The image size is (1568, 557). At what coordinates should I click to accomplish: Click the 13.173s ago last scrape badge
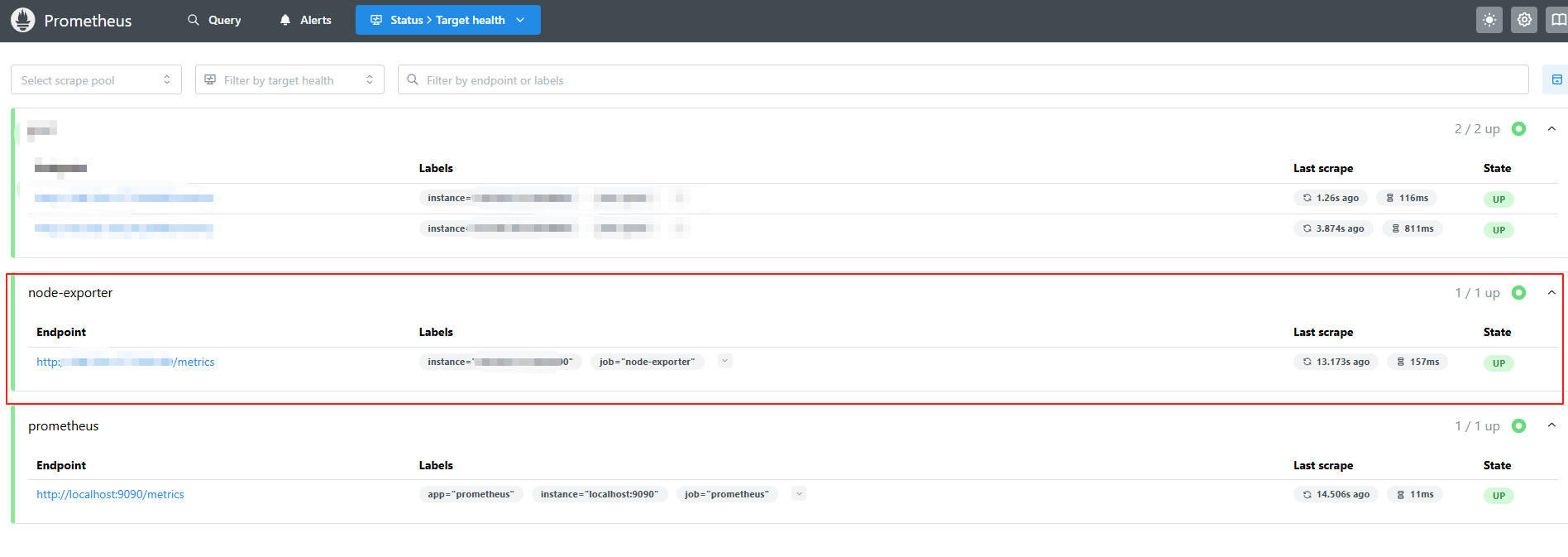coord(1336,362)
